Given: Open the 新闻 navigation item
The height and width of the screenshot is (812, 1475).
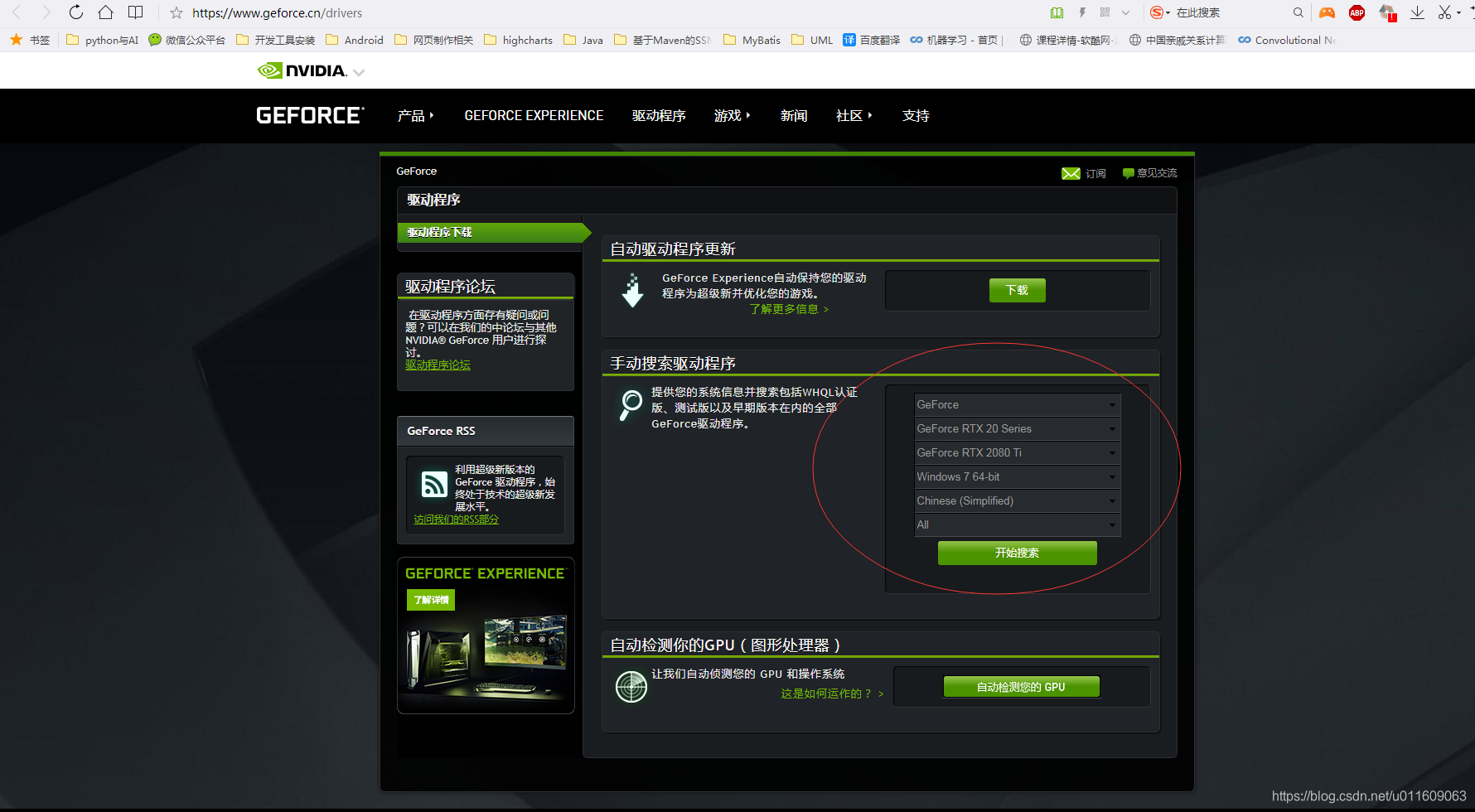Looking at the screenshot, I should click(794, 116).
